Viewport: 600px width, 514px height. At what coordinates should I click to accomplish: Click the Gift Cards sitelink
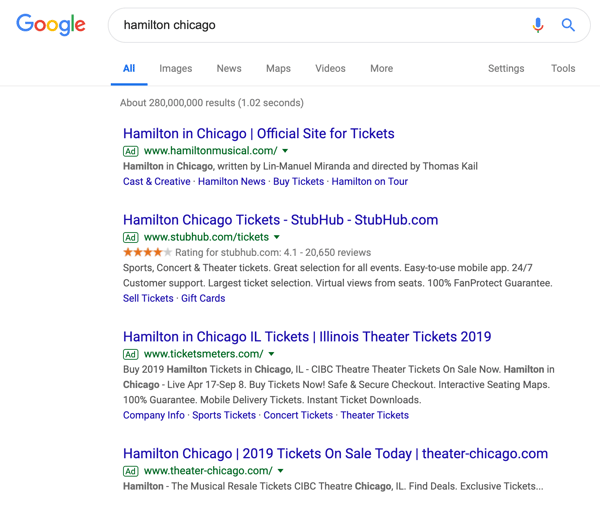(x=203, y=298)
